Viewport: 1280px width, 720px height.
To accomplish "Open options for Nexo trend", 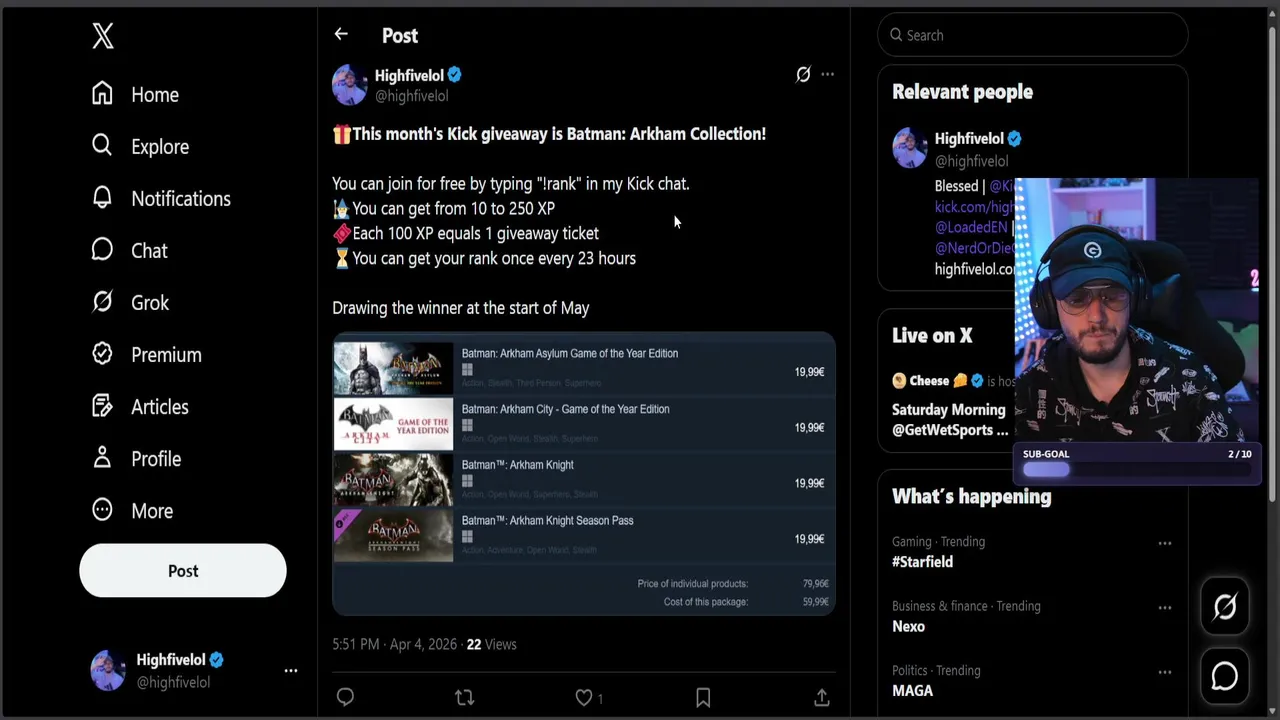I will coord(1165,608).
